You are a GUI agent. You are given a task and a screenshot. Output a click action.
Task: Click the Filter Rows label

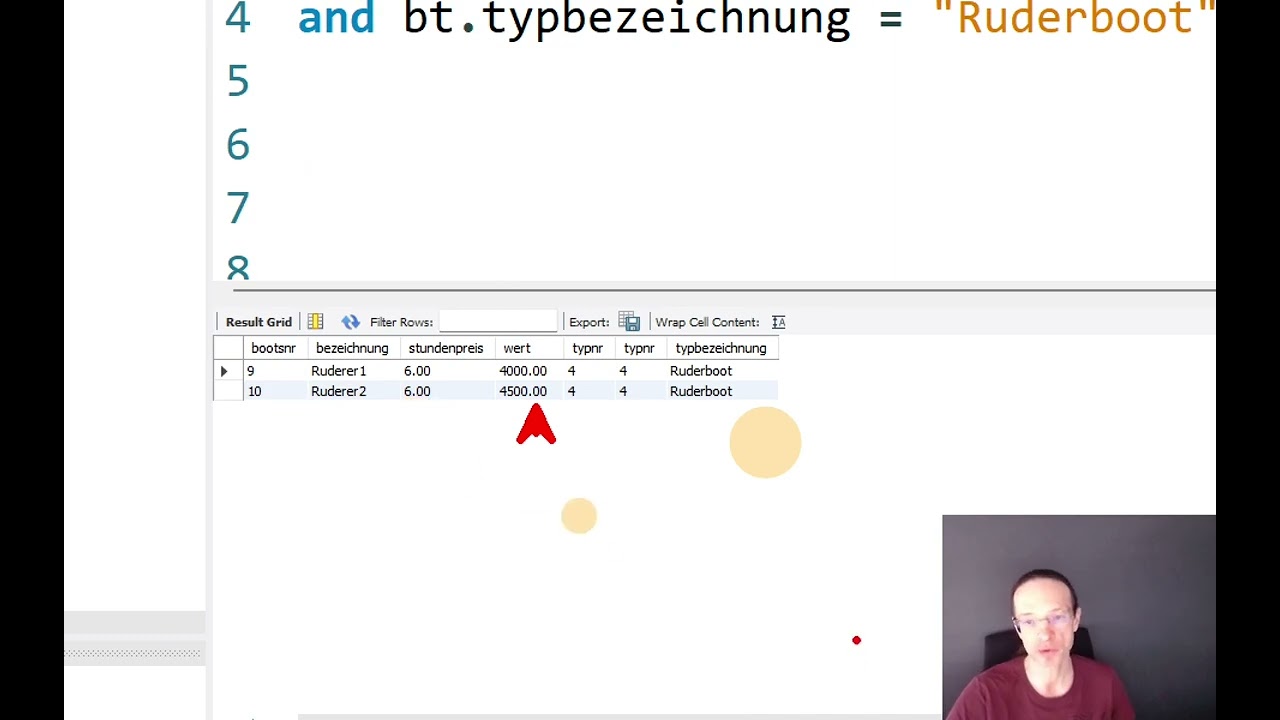tap(401, 322)
